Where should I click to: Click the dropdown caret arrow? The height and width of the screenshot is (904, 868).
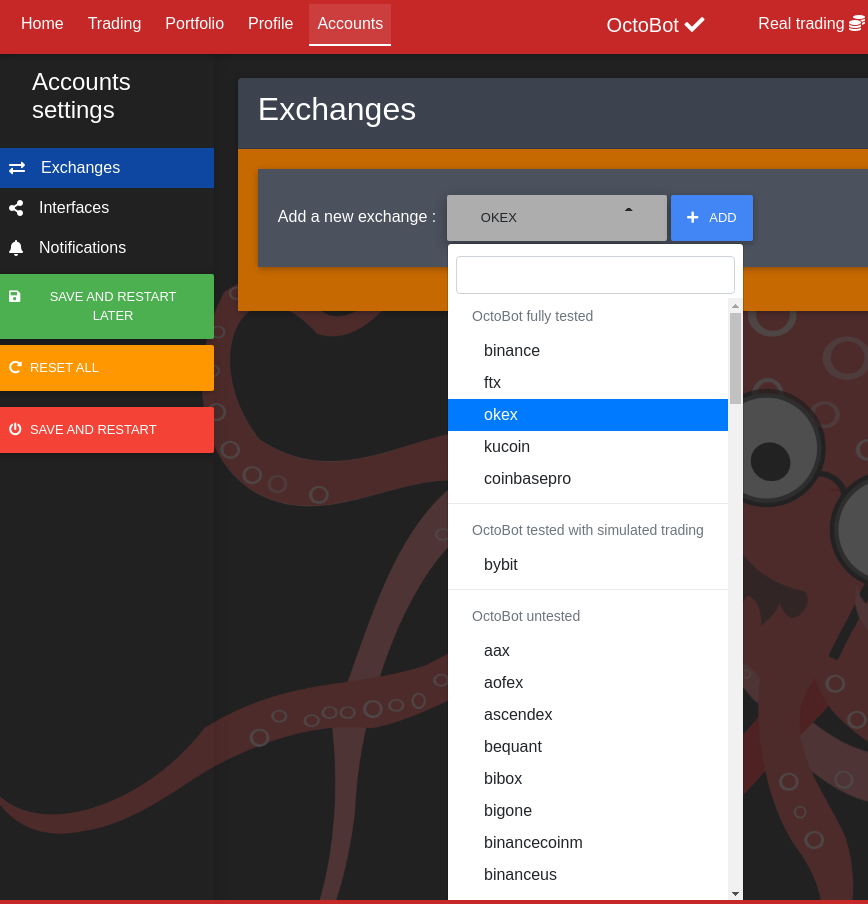click(x=629, y=210)
